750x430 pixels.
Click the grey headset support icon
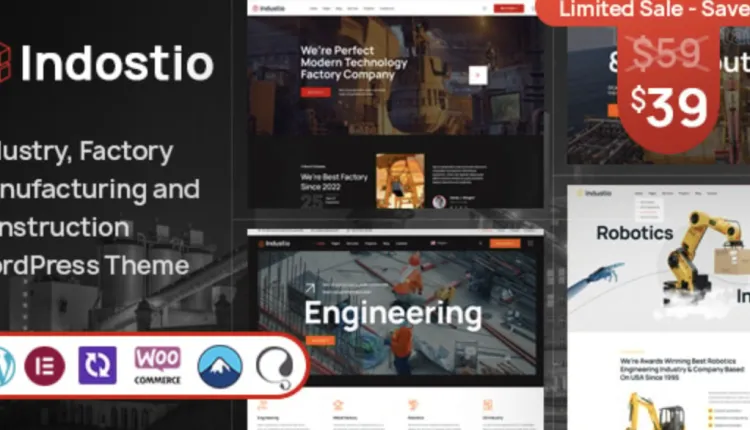[276, 367]
